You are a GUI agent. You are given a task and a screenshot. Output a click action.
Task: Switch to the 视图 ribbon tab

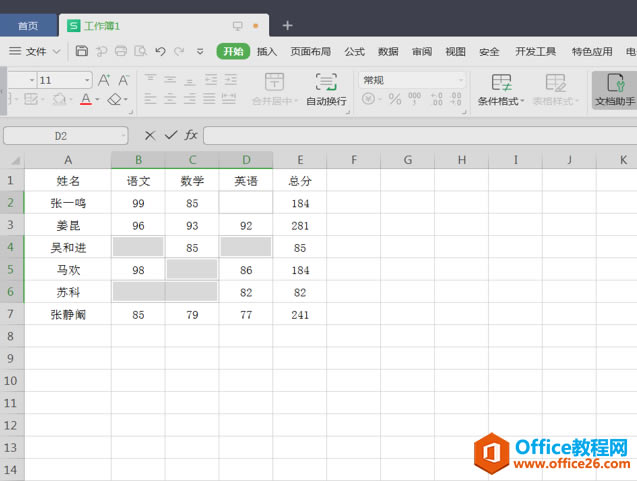455,52
